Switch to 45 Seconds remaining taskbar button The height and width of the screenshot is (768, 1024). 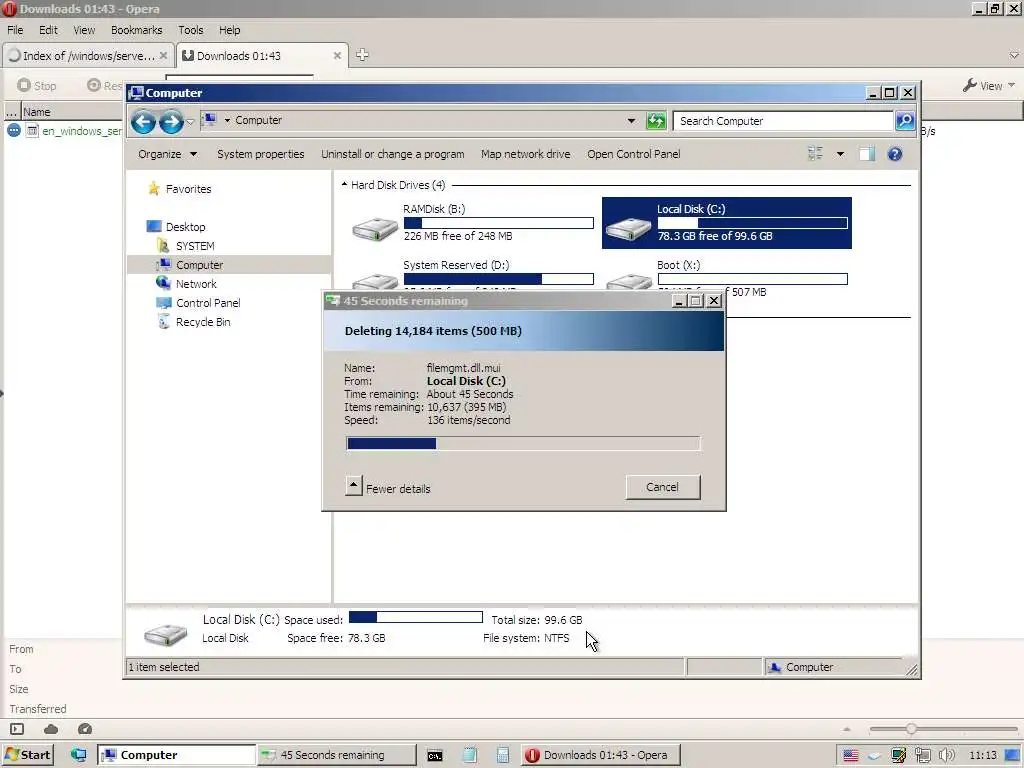[x=336, y=755]
